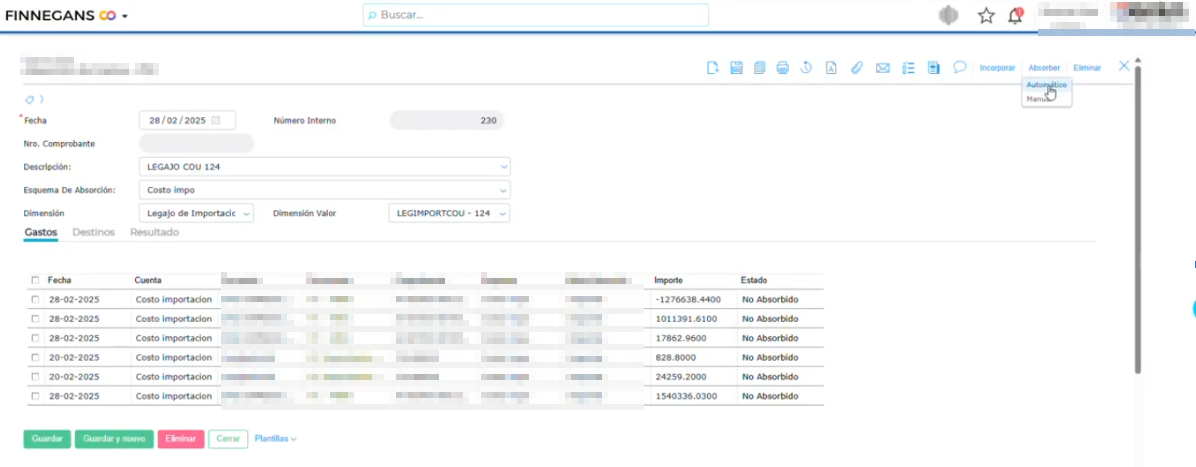Toggle the select-all checkbox beside Fecha header
Viewport: 1196px width, 467px height.
(x=36, y=281)
